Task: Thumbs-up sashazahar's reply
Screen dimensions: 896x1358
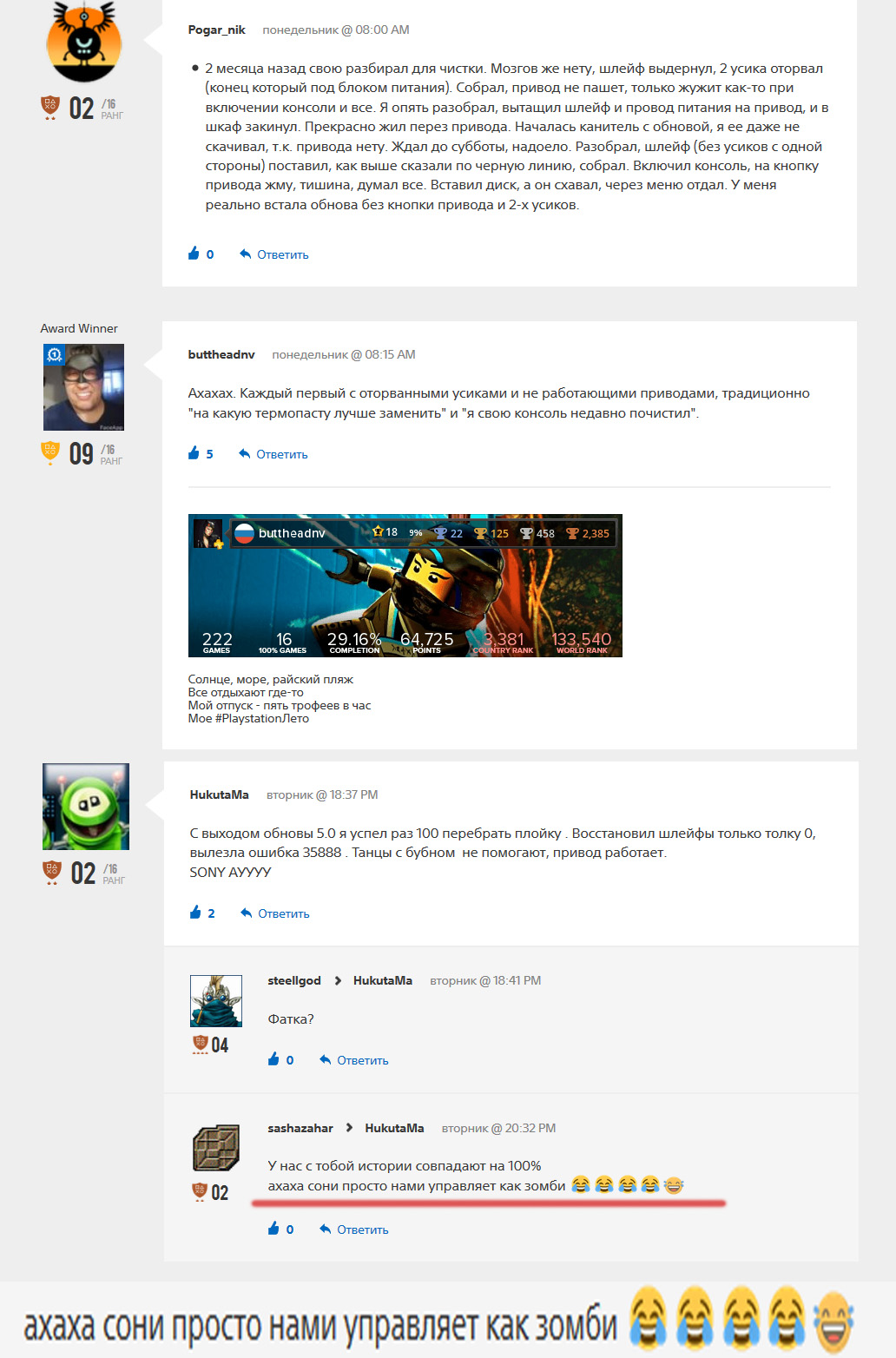Action: [274, 1229]
